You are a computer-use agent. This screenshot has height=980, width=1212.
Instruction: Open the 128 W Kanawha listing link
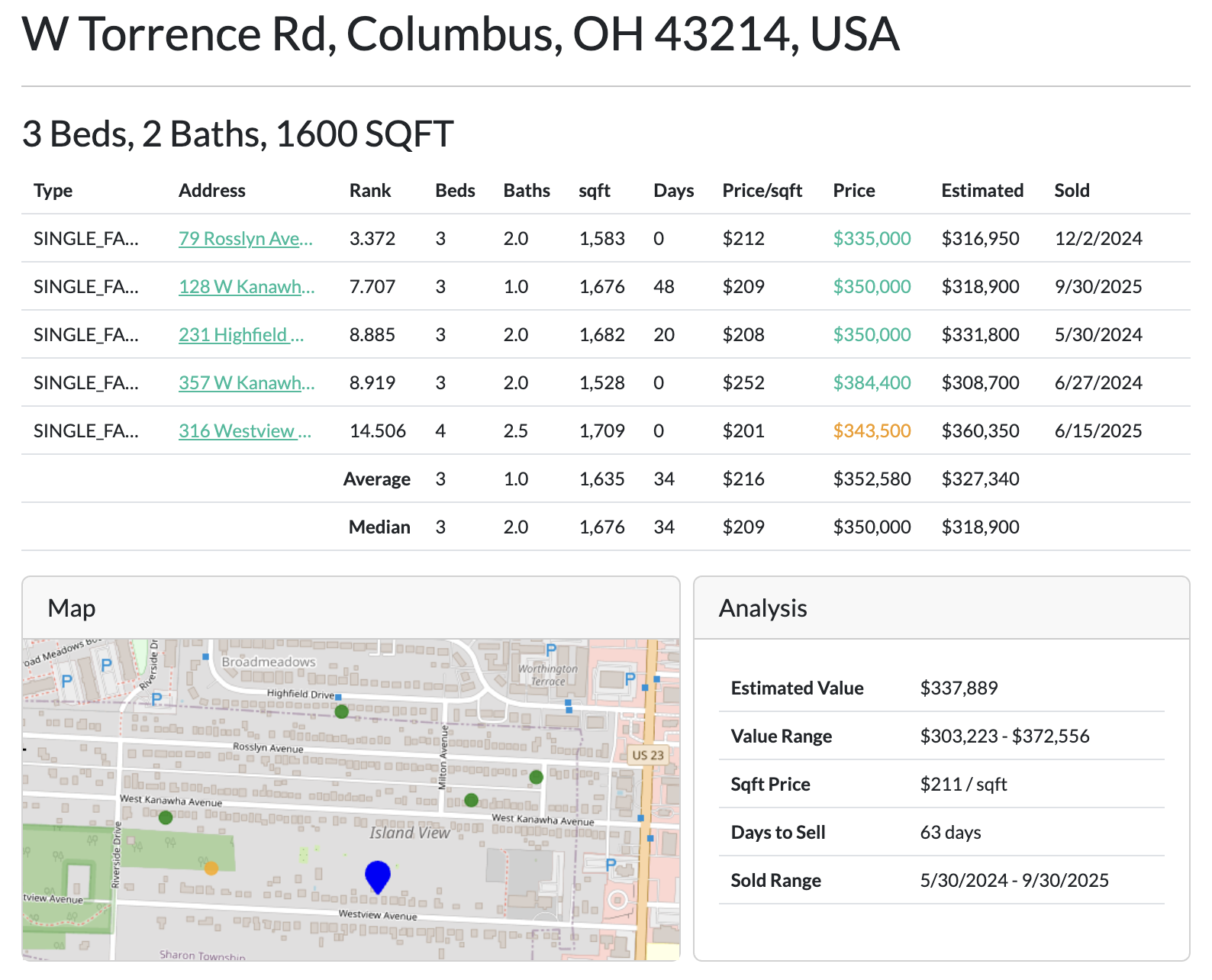(246, 286)
